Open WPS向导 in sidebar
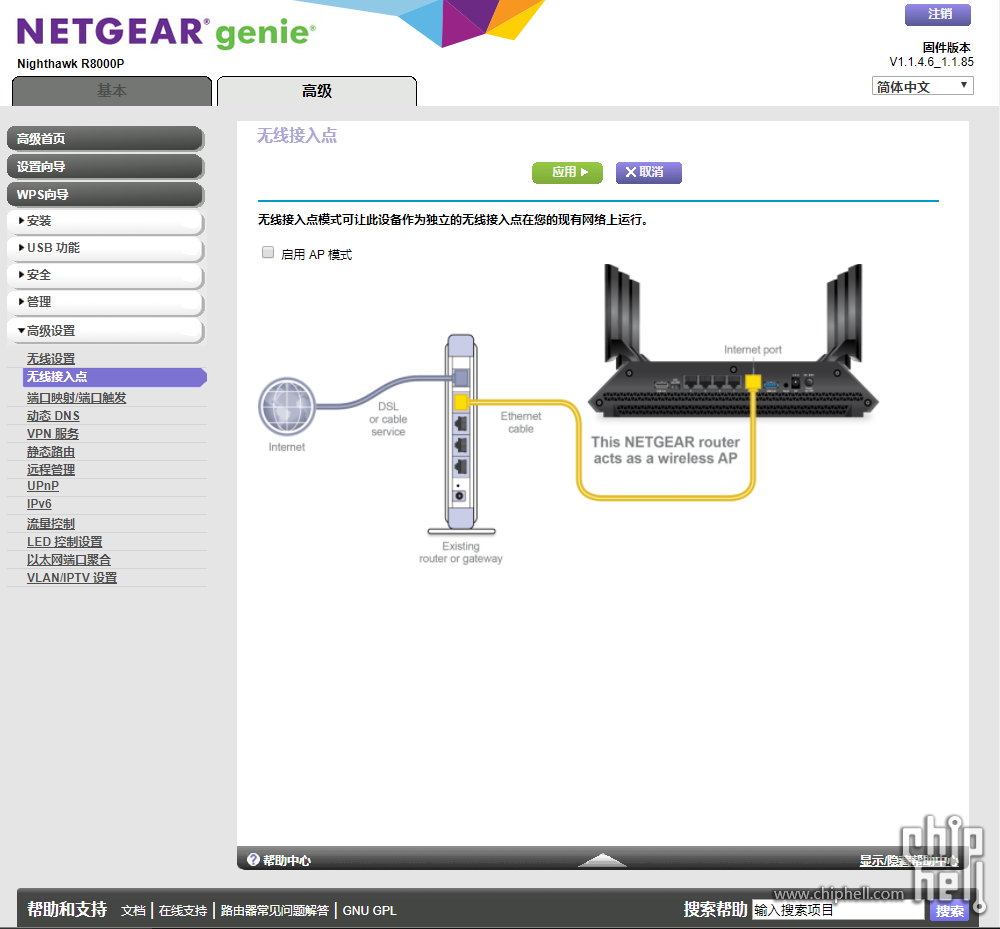Viewport: 1000px width, 929px height. 106,194
